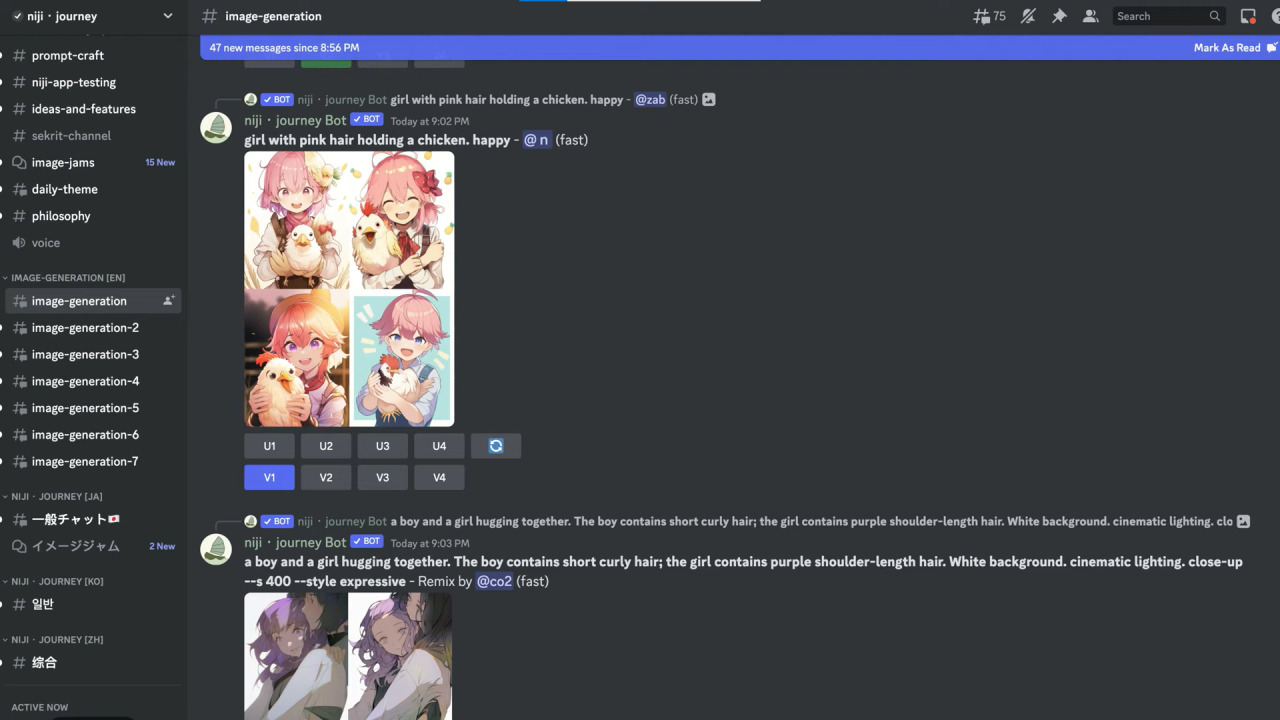The height and width of the screenshot is (720, 1280).
Task: Click the U4 upscale button
Action: 439,446
